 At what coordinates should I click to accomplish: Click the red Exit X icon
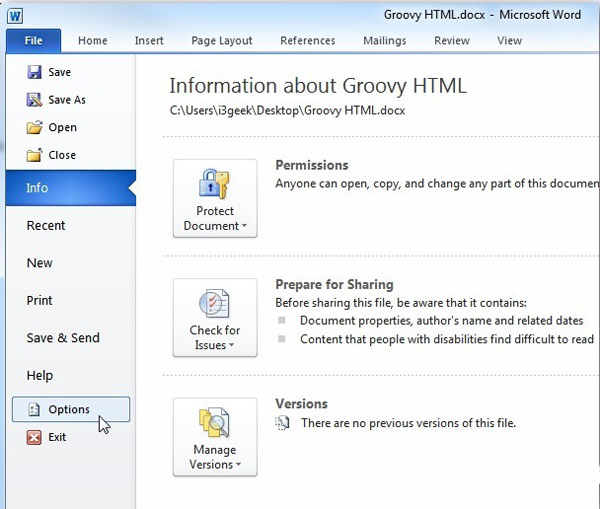point(34,437)
